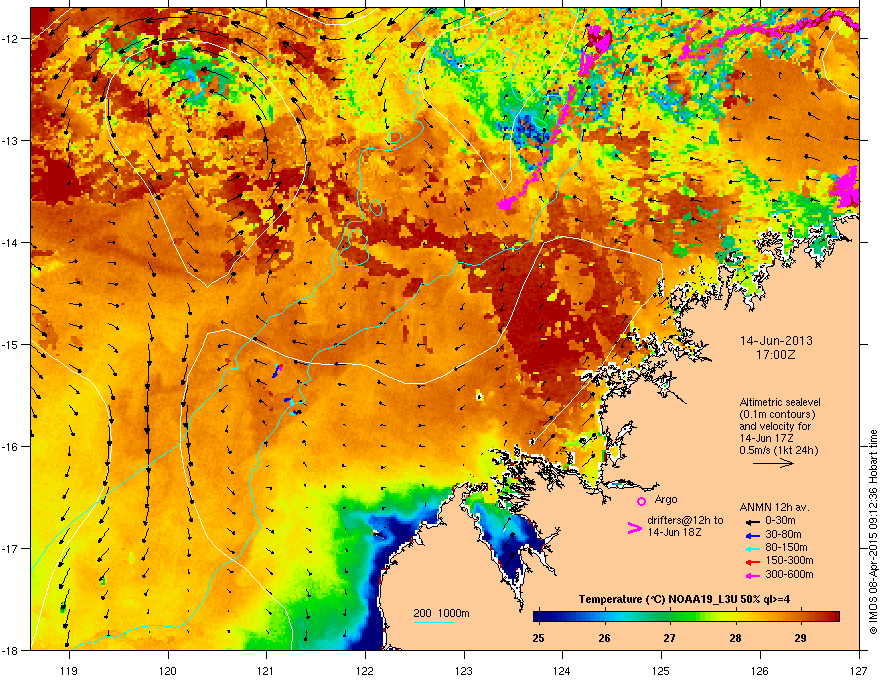This screenshot has width=880, height=680.
Task: Click the latitude axis label '-16'
Action: pyautogui.click(x=11, y=447)
